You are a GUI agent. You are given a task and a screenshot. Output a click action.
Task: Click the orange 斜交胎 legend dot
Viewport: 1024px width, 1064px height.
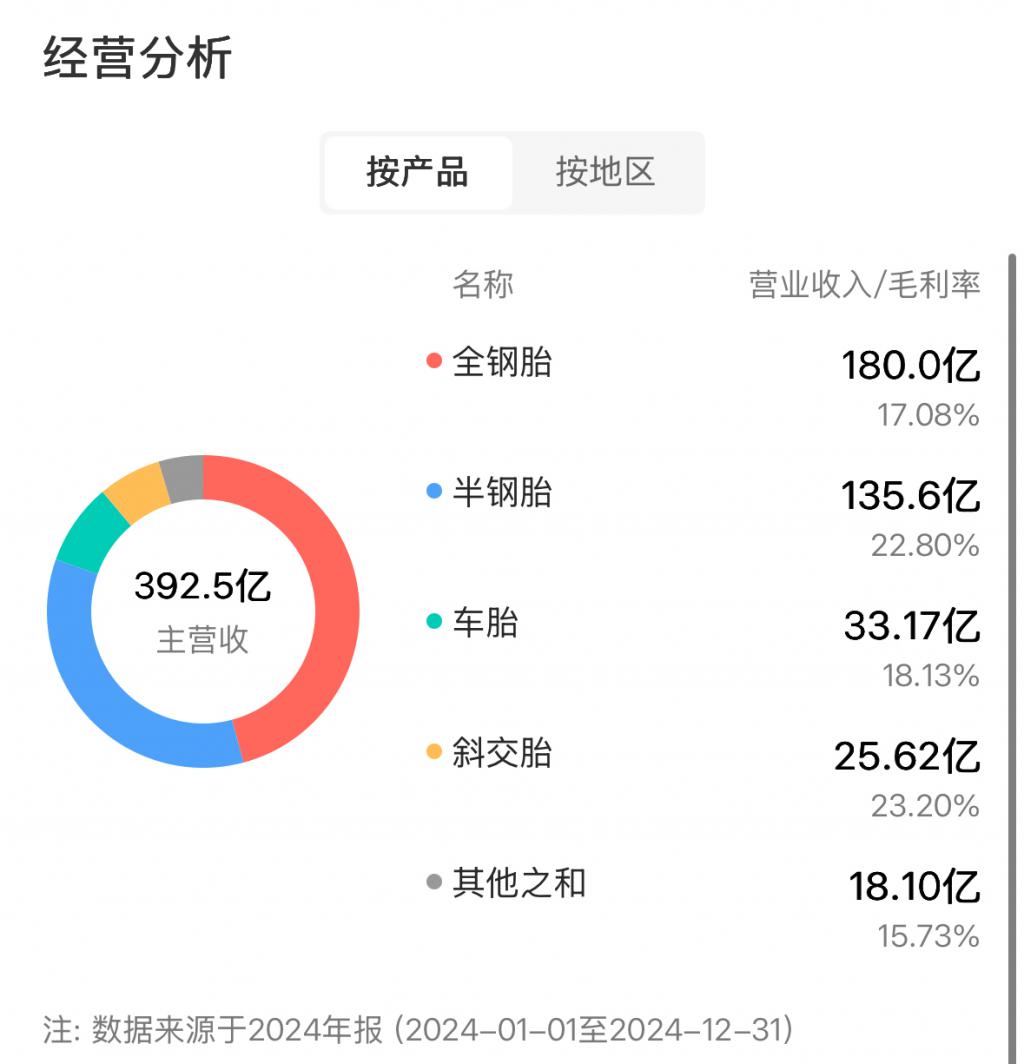[434, 752]
